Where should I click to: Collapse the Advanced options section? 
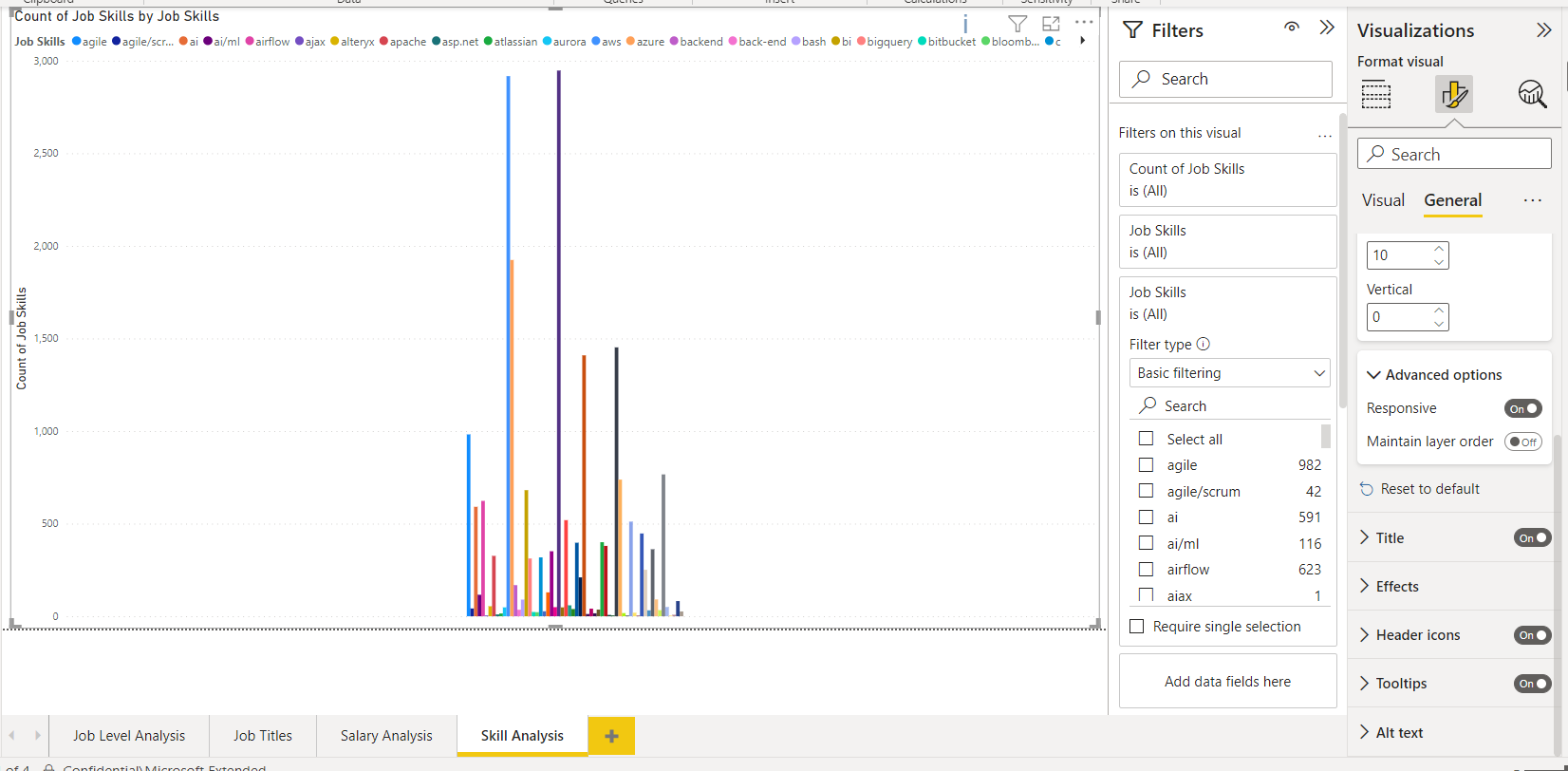click(x=1373, y=375)
